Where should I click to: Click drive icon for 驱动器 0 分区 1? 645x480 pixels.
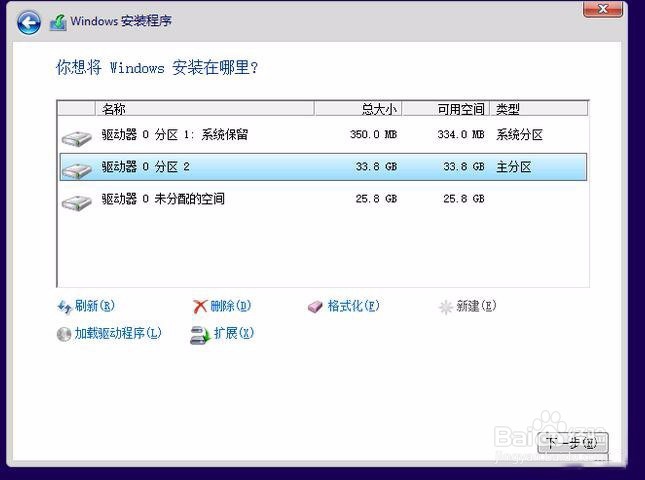(x=77, y=138)
